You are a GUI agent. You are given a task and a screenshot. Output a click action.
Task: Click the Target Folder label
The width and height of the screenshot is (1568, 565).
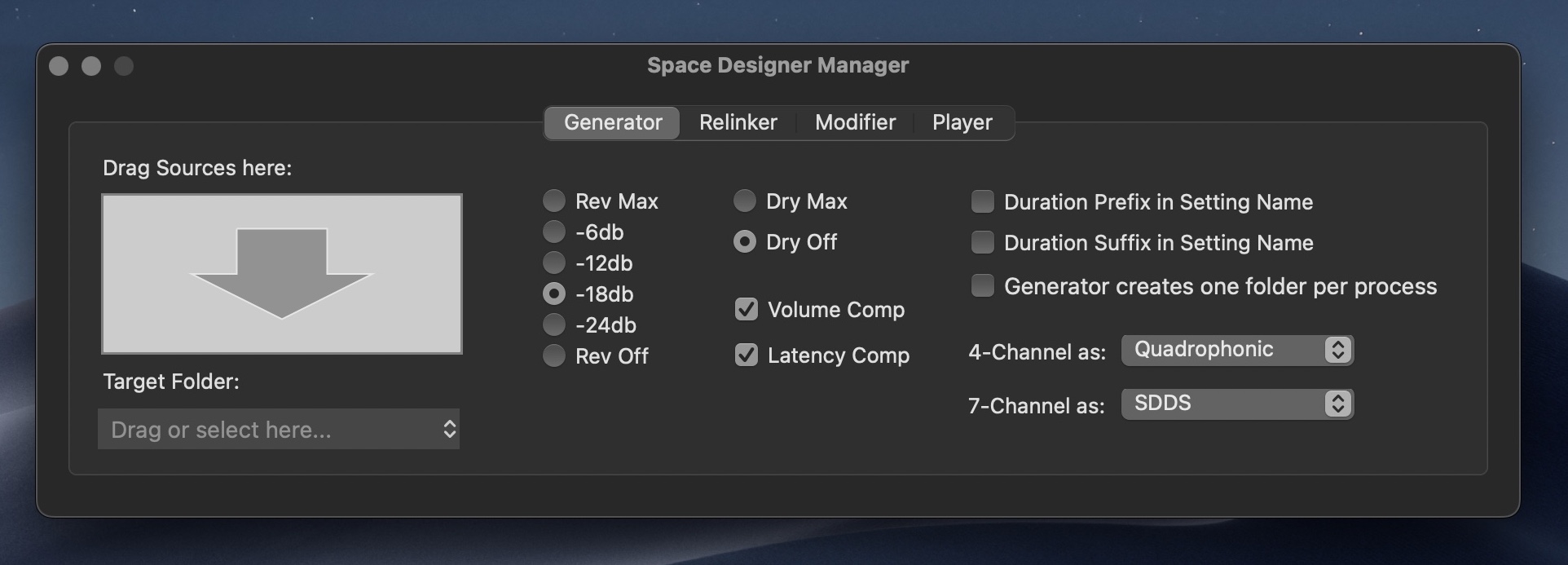(x=171, y=382)
